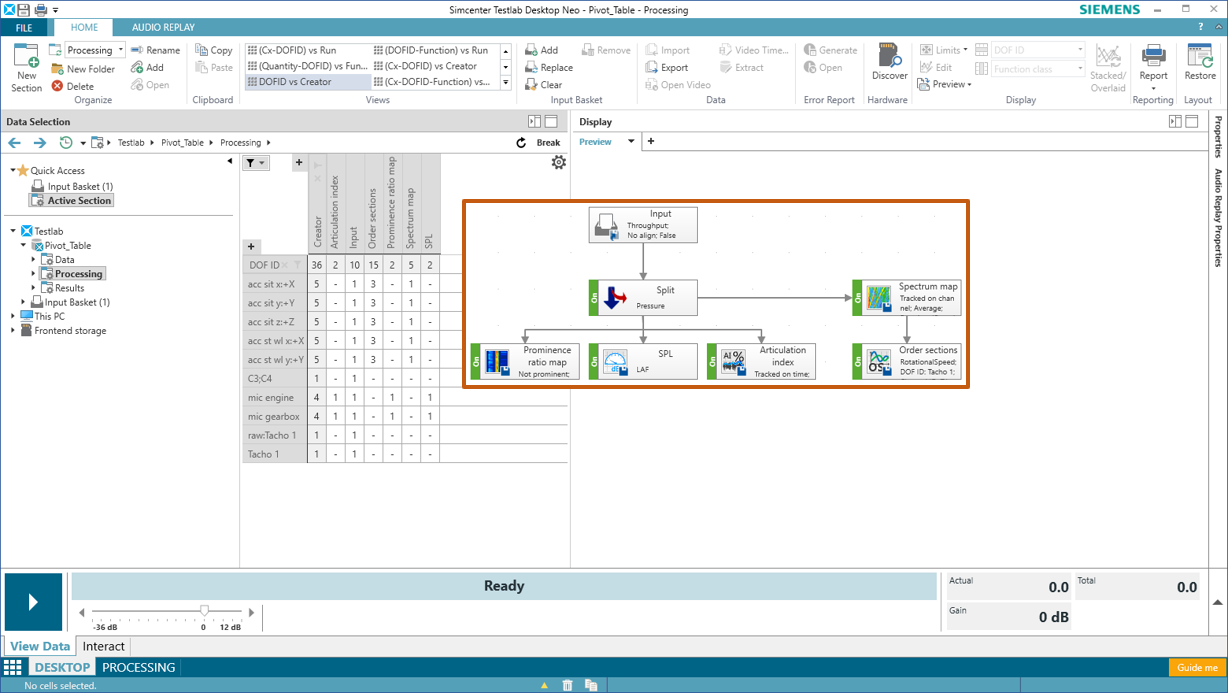
Task: Click the Report printer icon
Action: 1153,57
